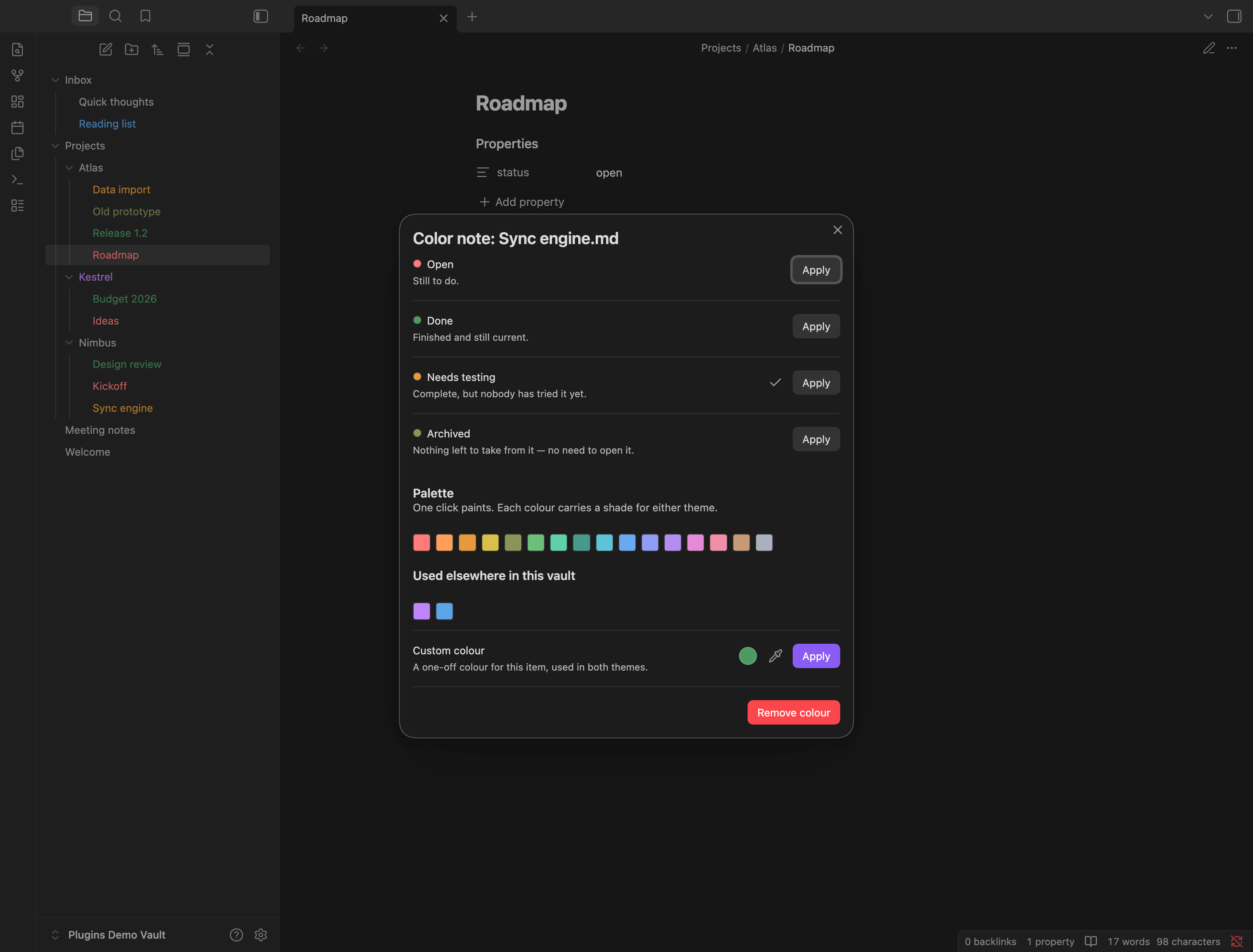Apply the Archived status colour
1253x952 pixels.
[816, 439]
